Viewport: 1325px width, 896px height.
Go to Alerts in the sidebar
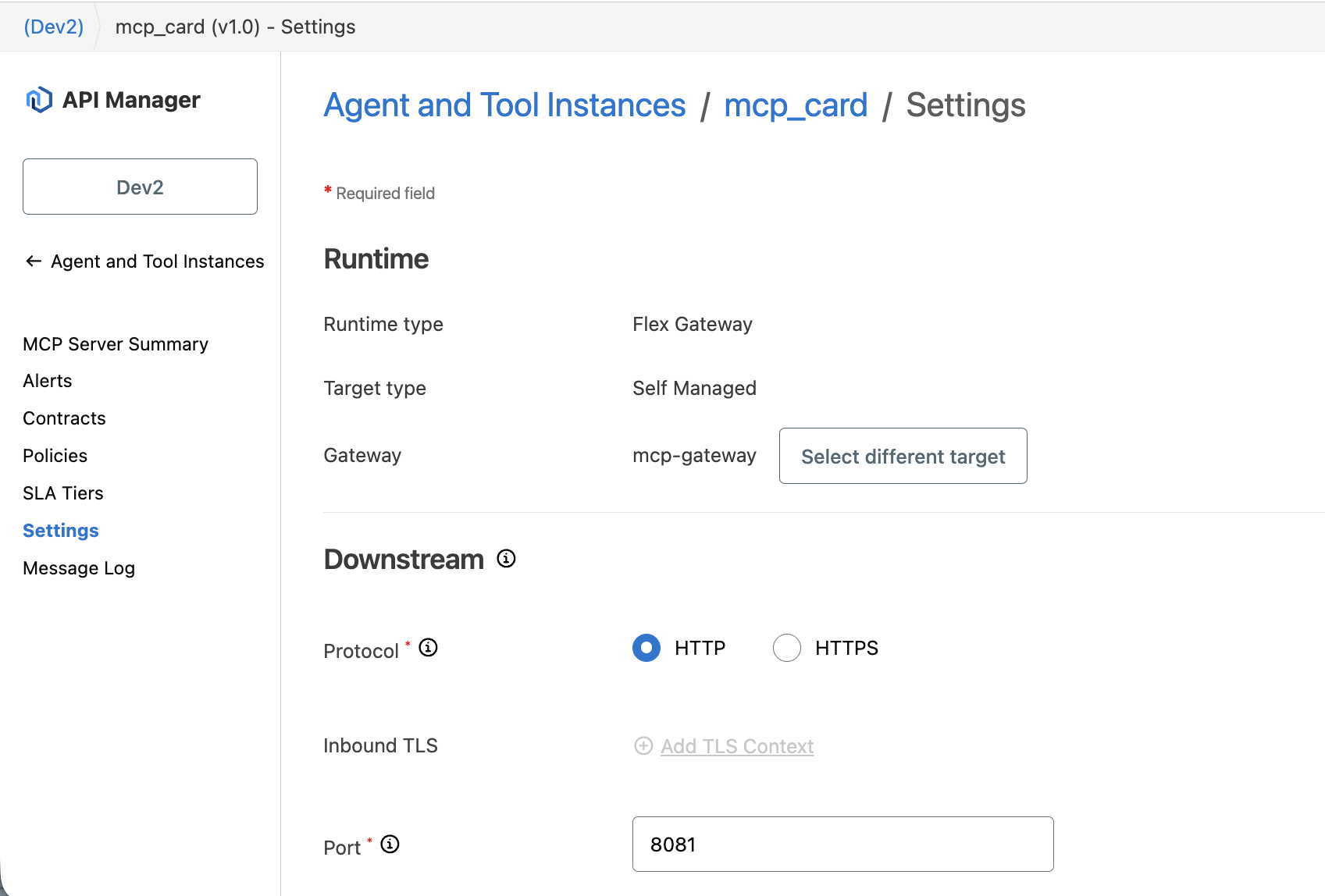point(48,381)
